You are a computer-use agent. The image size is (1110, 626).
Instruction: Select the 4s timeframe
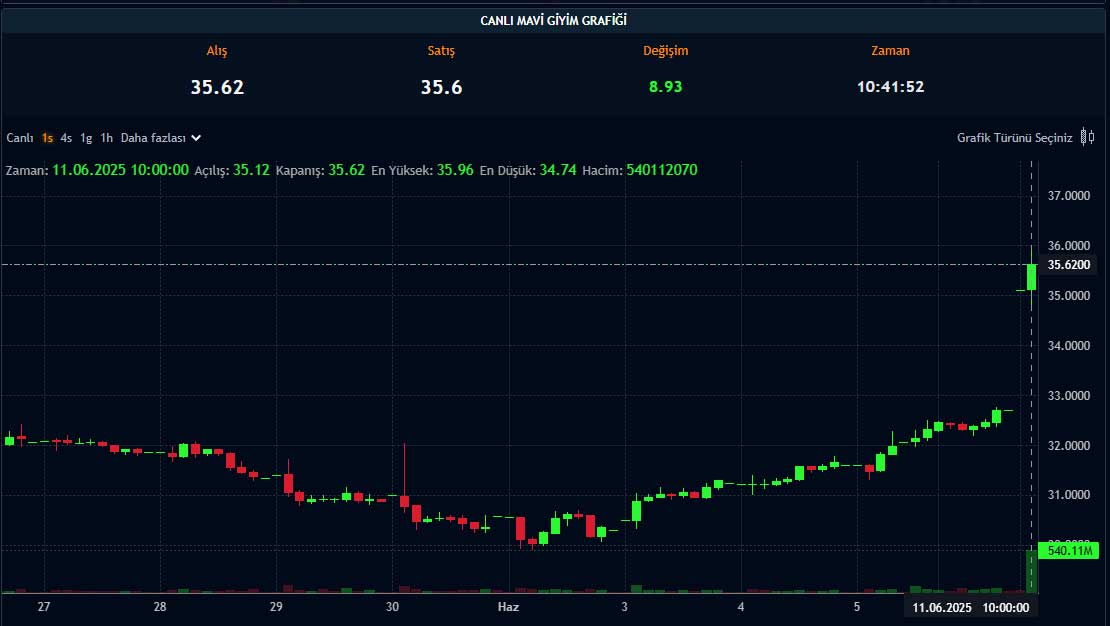click(66, 138)
